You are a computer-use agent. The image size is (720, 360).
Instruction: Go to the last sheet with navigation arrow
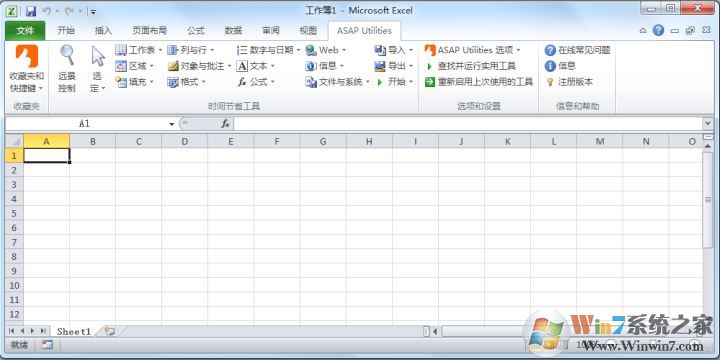(43, 331)
